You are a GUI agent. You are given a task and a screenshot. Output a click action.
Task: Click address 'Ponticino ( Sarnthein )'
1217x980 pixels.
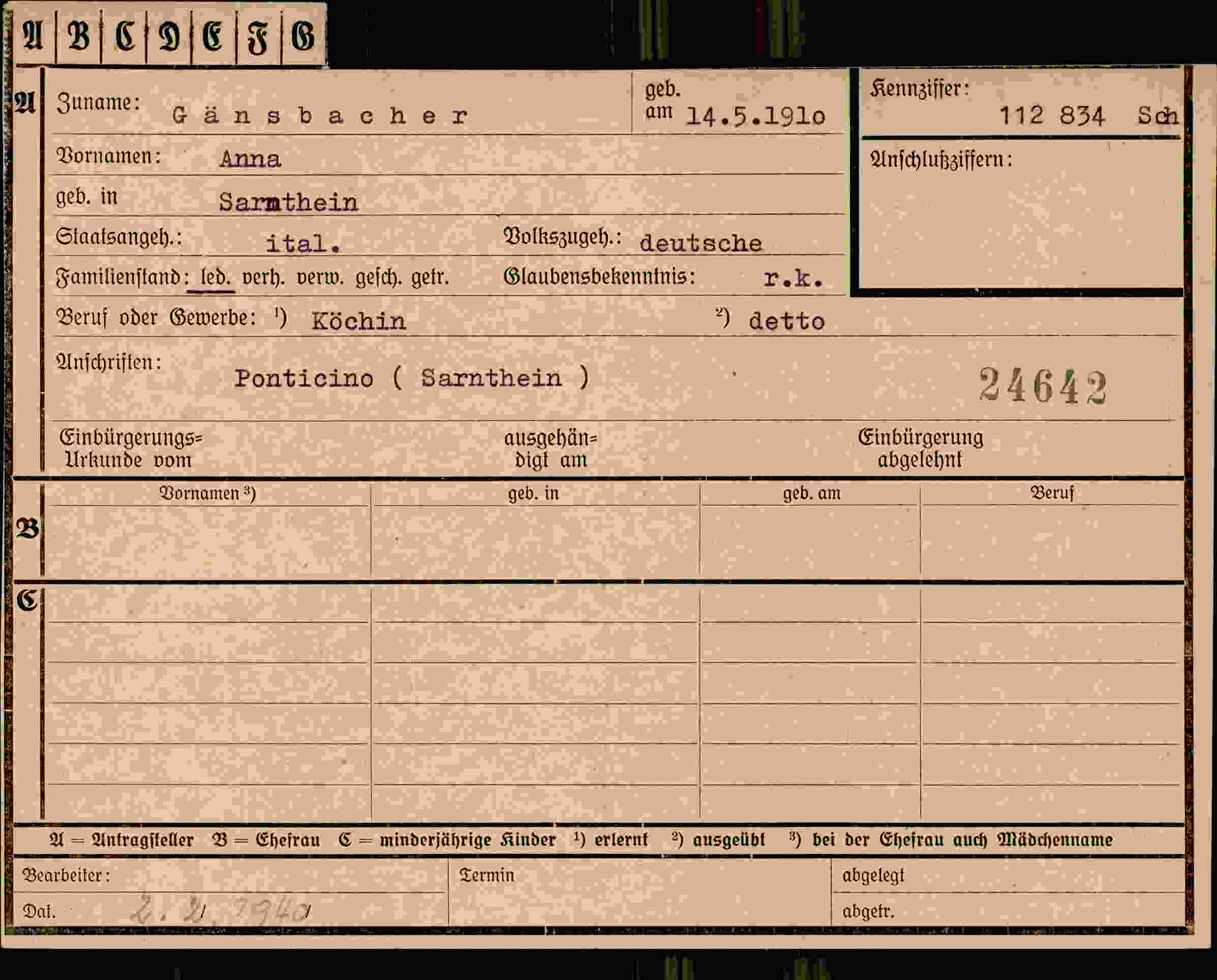coord(412,378)
